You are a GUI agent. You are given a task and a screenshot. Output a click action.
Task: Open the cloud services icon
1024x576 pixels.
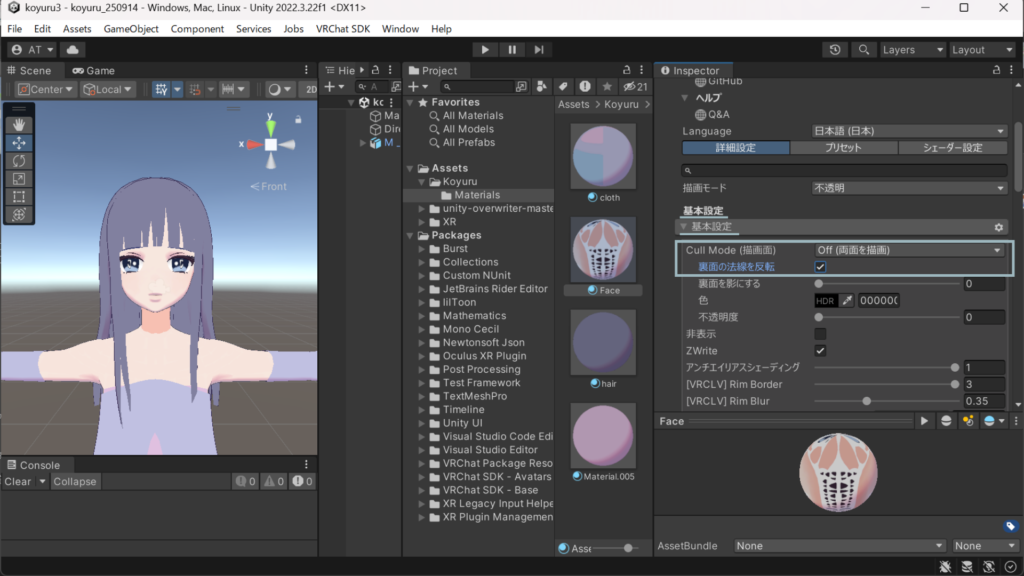(72, 49)
